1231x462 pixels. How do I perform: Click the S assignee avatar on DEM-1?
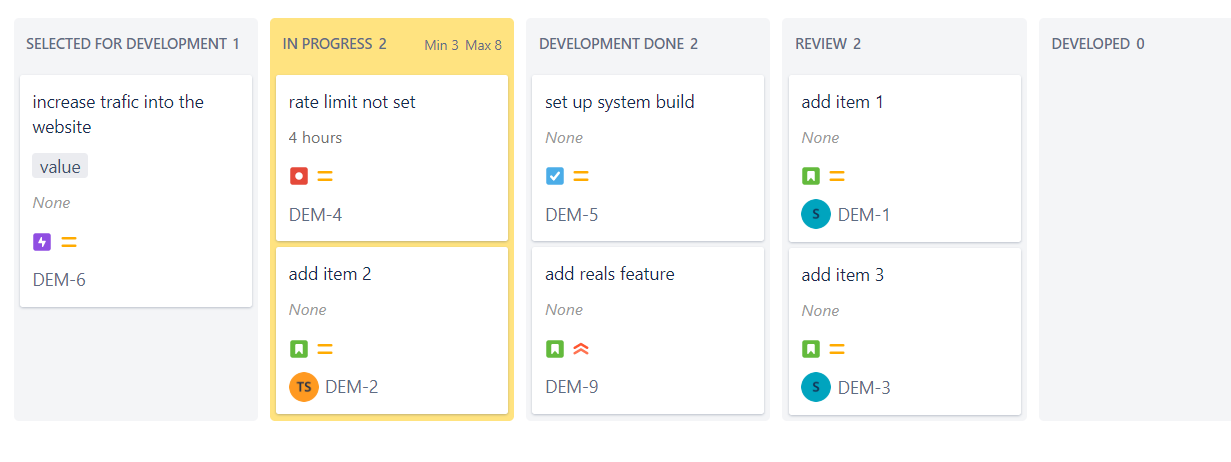[816, 214]
